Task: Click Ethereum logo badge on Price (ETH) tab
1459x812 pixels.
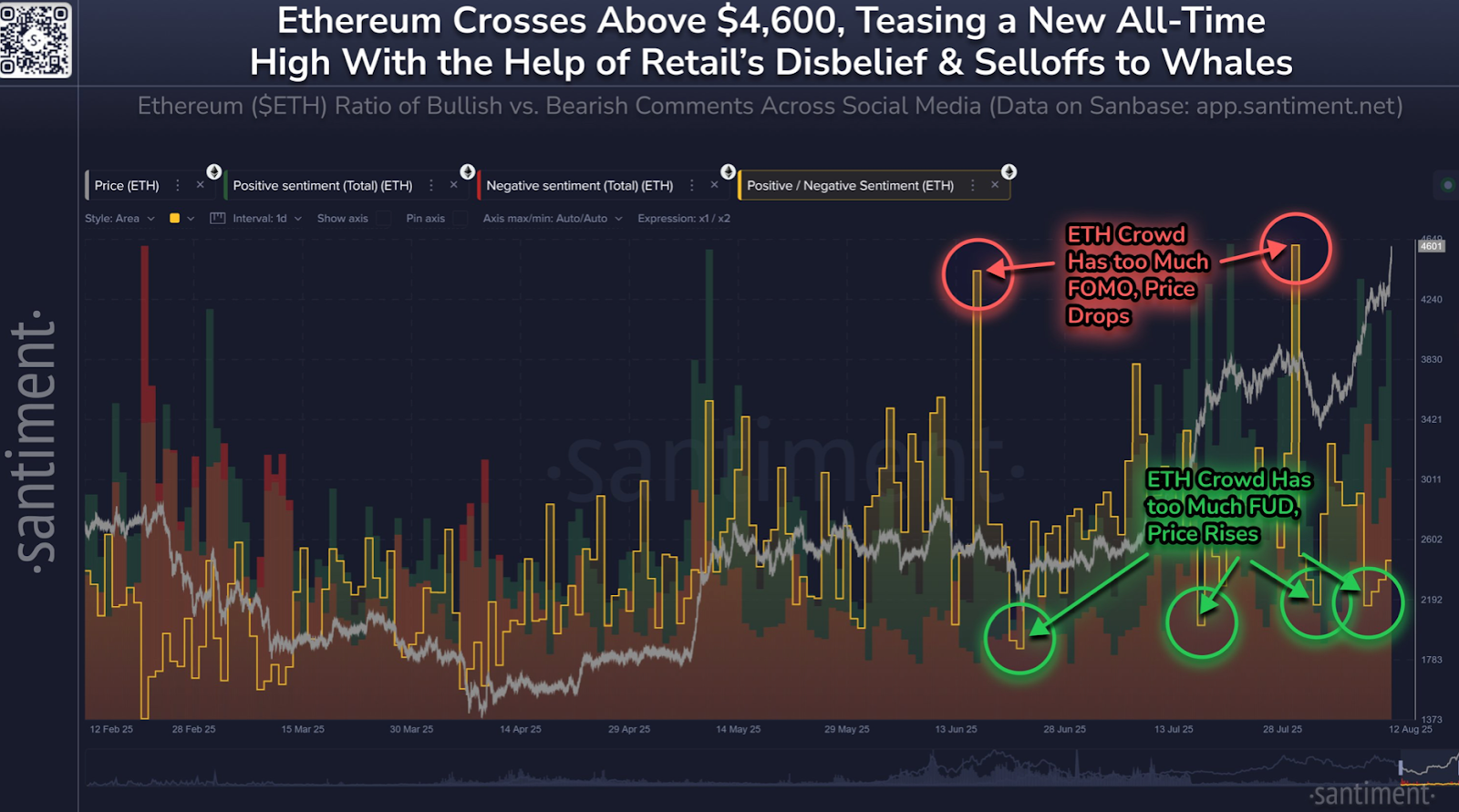Action: point(214,171)
